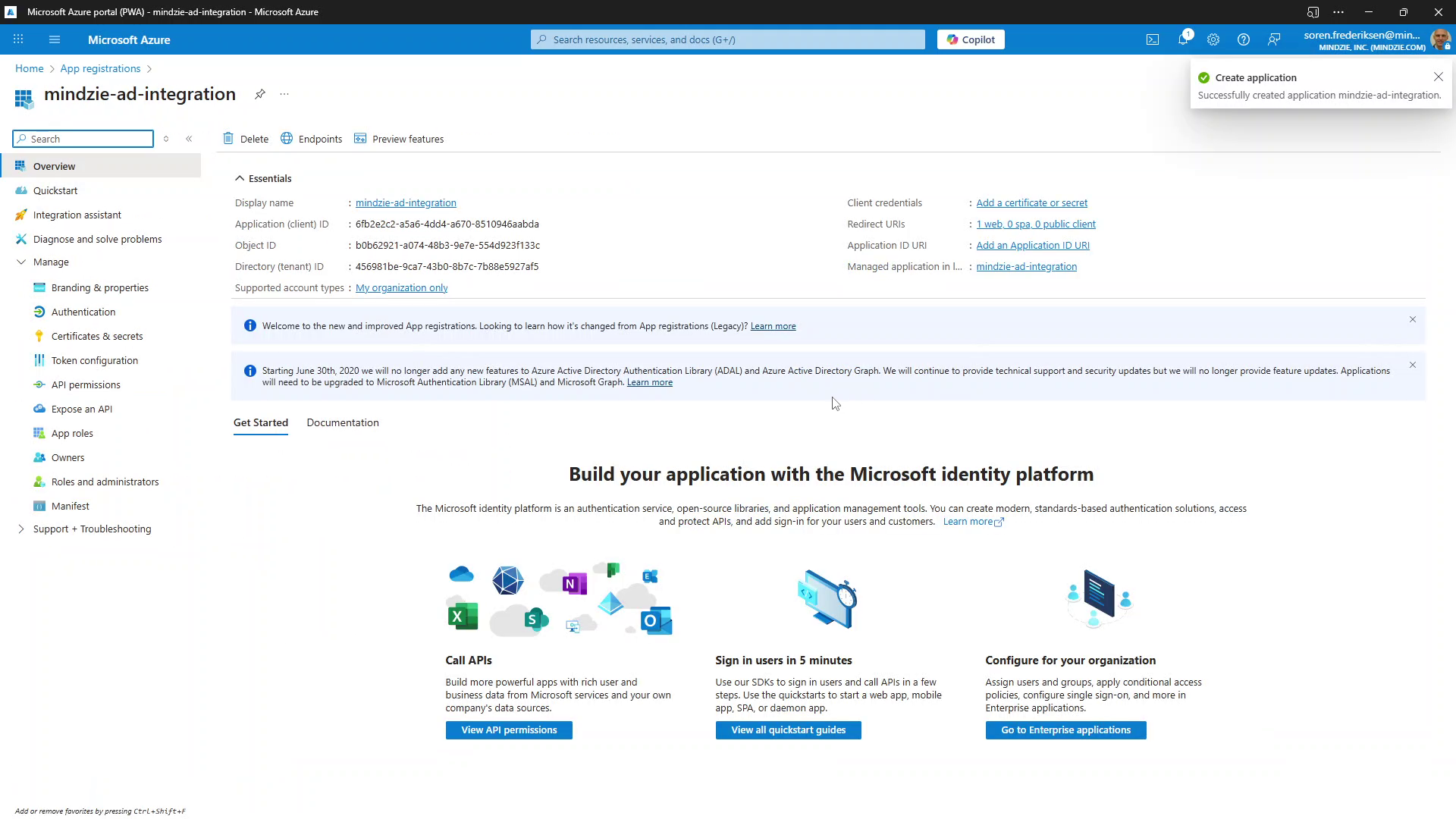Click Add a certificate or secret link
The width and height of the screenshot is (1456, 819).
[1031, 202]
